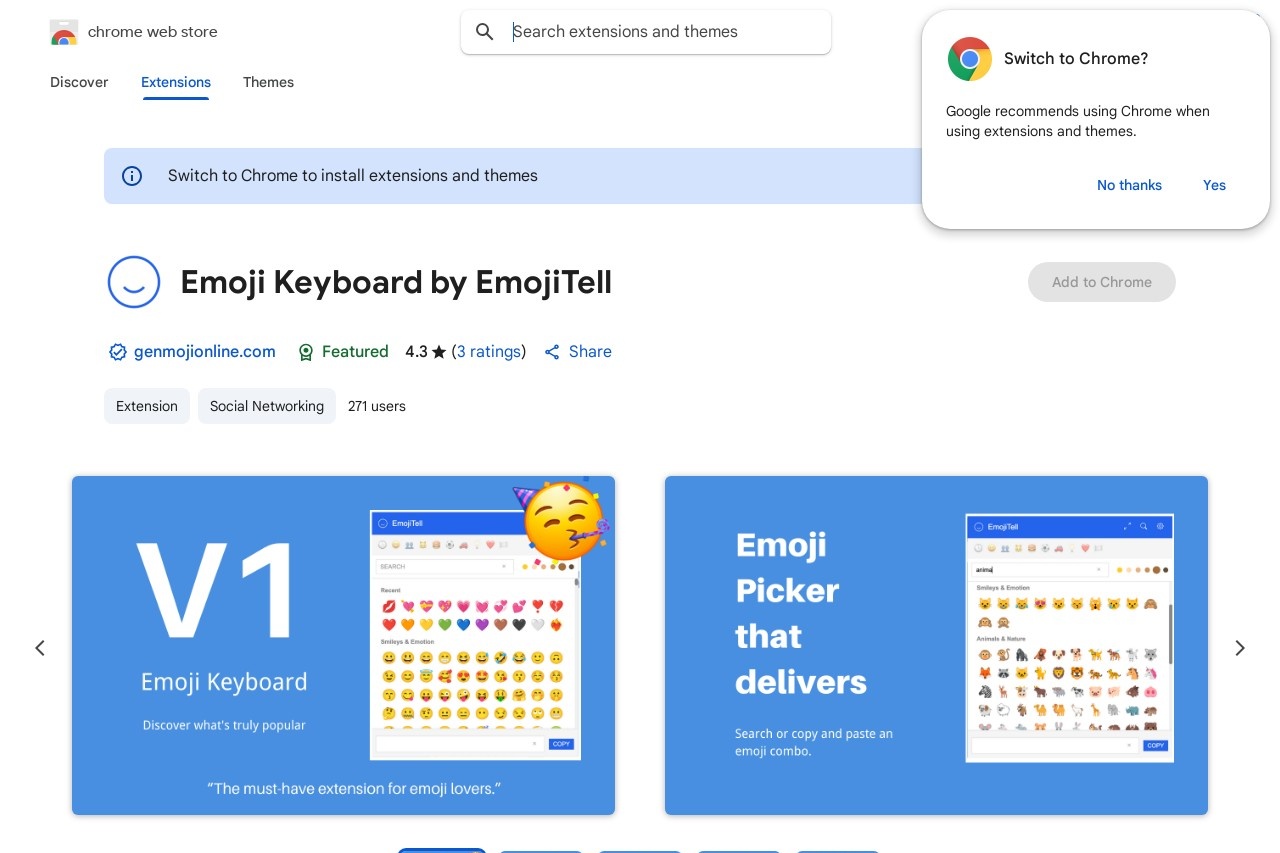Click the Share icon
The height and width of the screenshot is (853, 1280).
[x=552, y=352]
